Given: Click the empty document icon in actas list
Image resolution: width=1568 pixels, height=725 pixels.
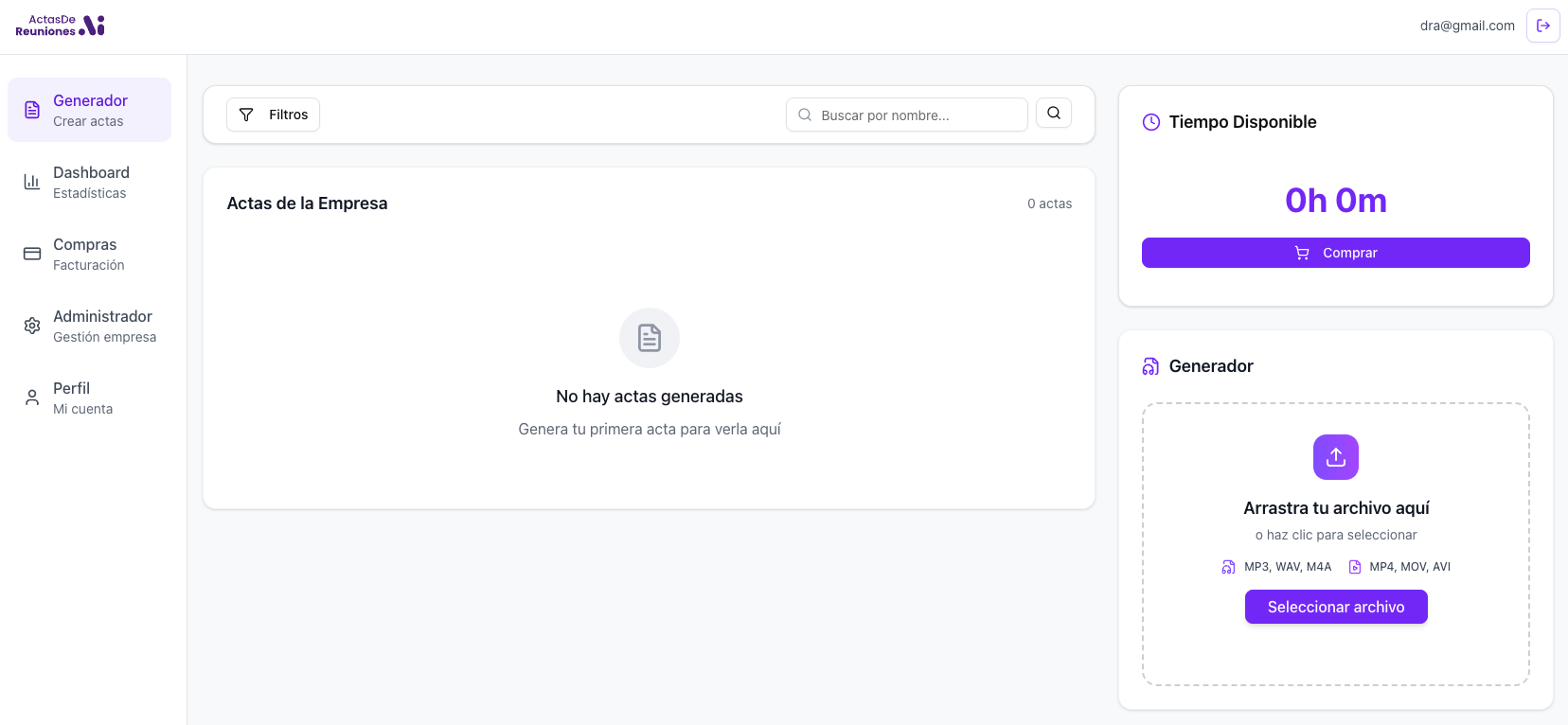Looking at the screenshot, I should point(649,338).
